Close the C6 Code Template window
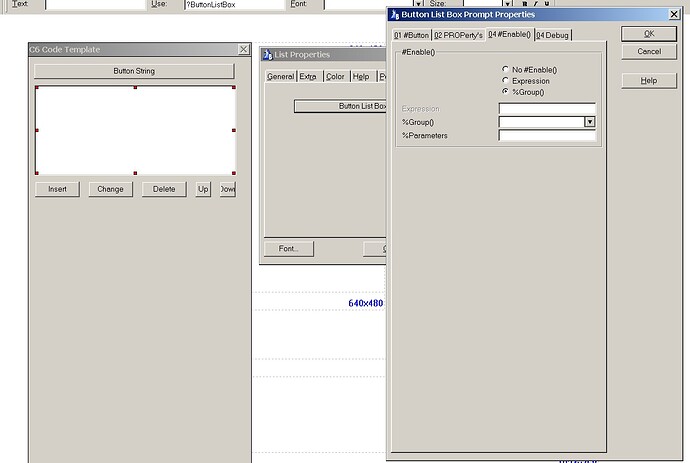This screenshot has height=463, width=690. tap(243, 49)
